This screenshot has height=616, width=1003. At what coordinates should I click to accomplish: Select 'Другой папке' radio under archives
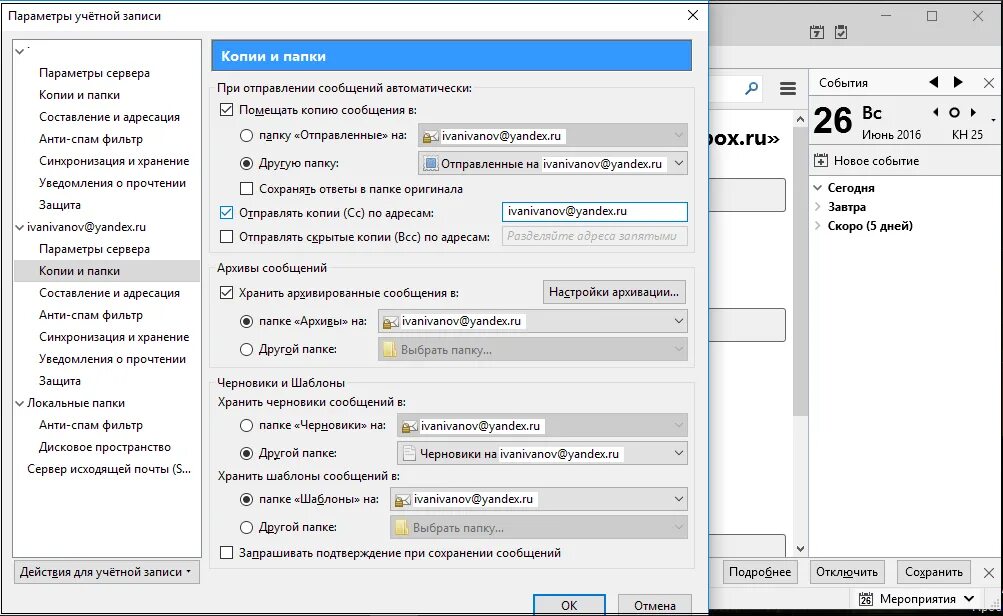tap(246, 349)
